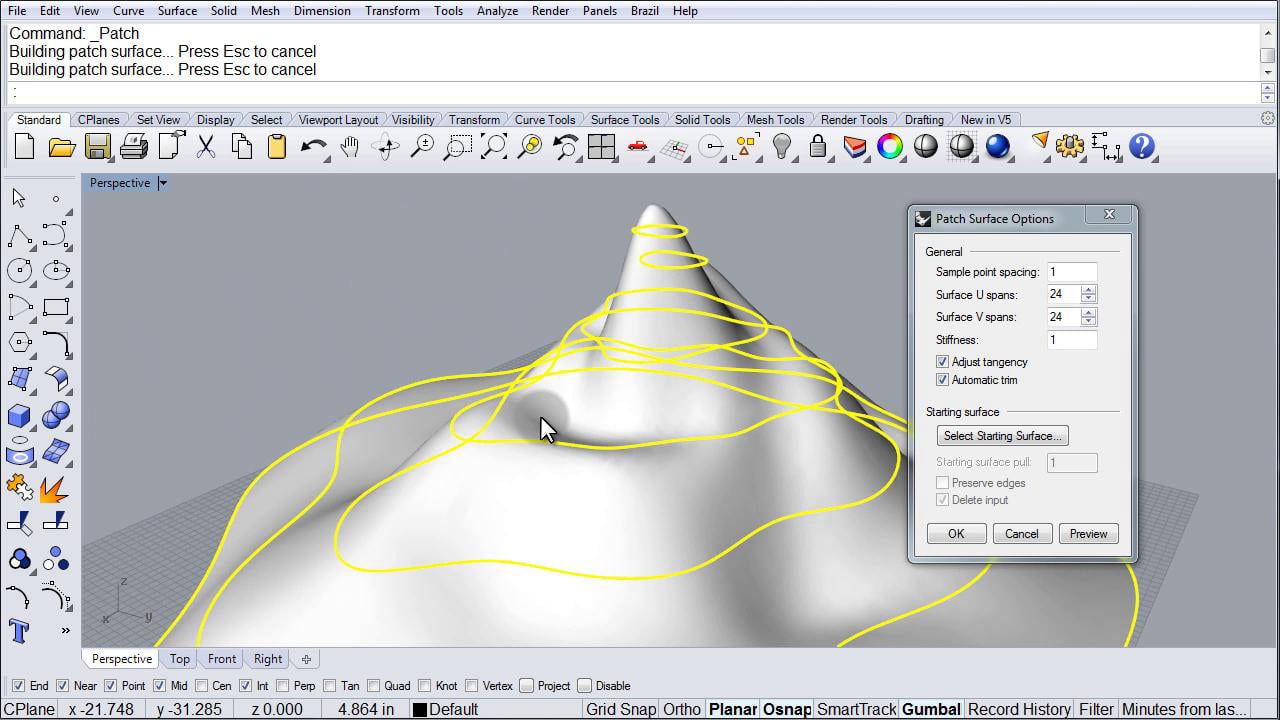
Task: Select the Rectangle tool in sidebar
Action: click(x=56, y=307)
